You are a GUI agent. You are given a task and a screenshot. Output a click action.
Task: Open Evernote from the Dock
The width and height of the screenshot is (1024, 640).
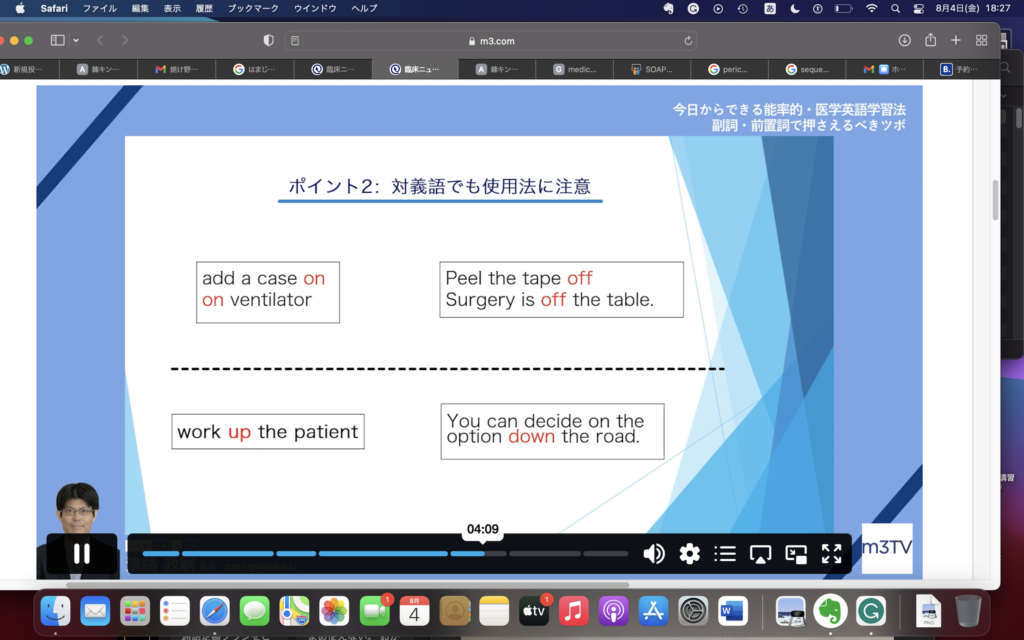coord(830,610)
